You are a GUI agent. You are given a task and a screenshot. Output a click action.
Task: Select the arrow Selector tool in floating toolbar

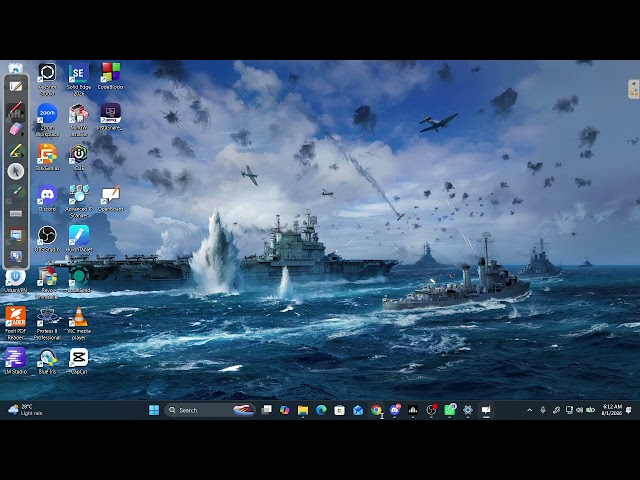(16, 171)
